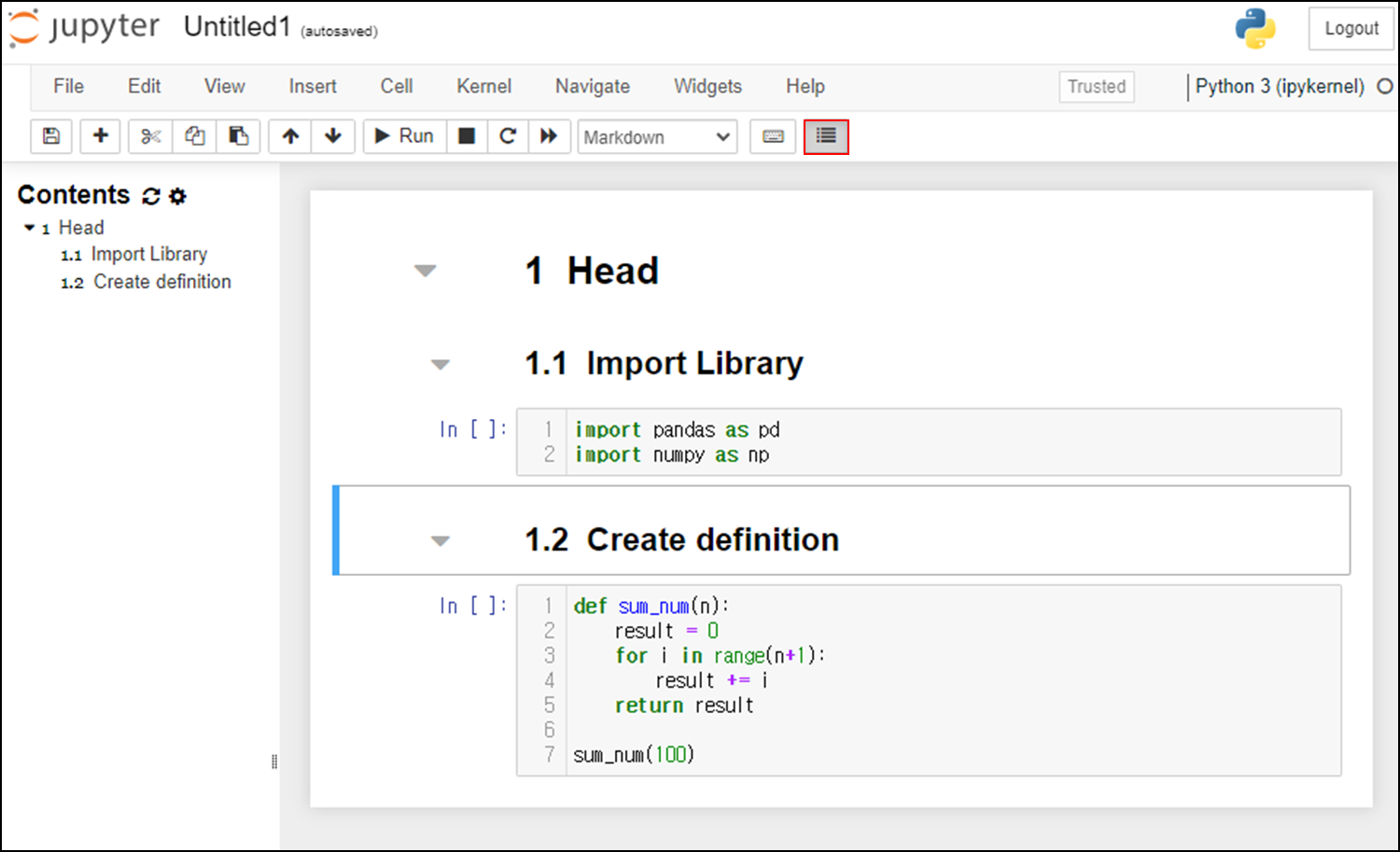Viewport: 1400px width, 852px height.
Task: Open the Widgets menu
Action: point(707,86)
